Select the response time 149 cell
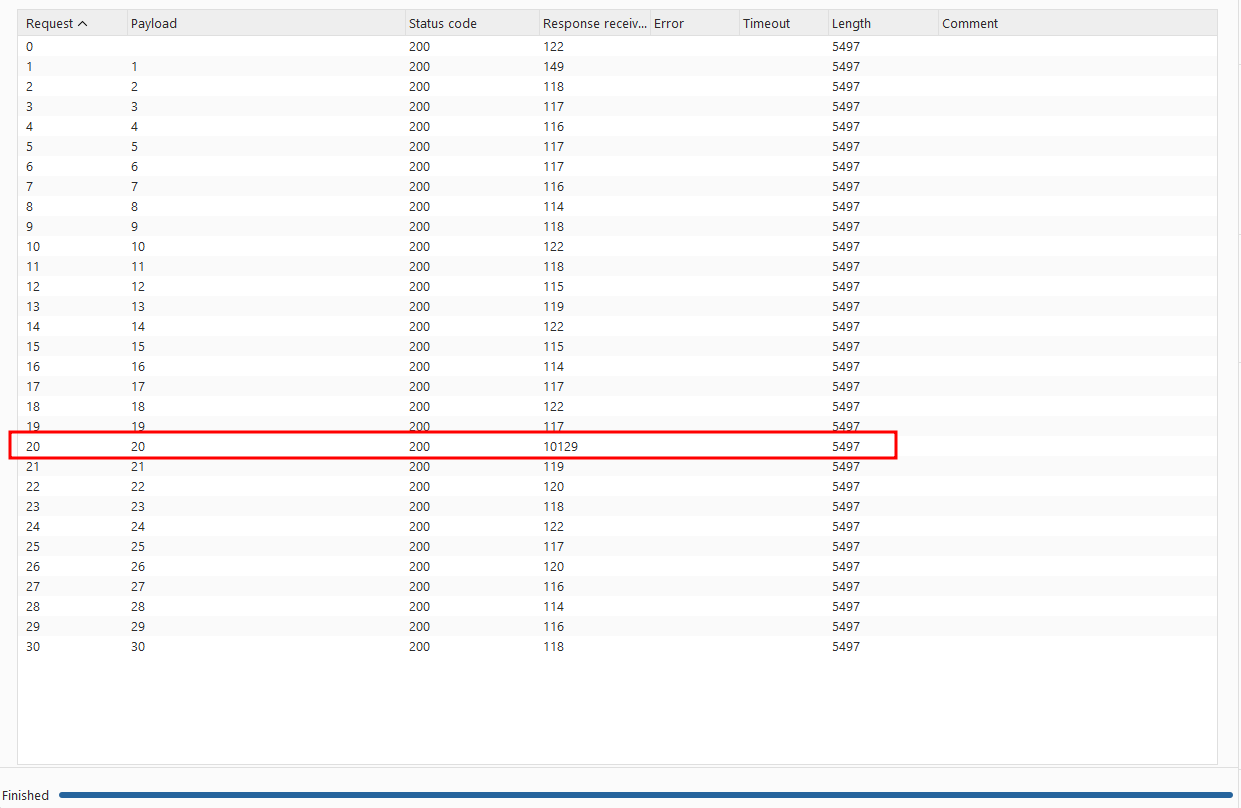Screen dimensions: 1241x808 click(x=553, y=66)
